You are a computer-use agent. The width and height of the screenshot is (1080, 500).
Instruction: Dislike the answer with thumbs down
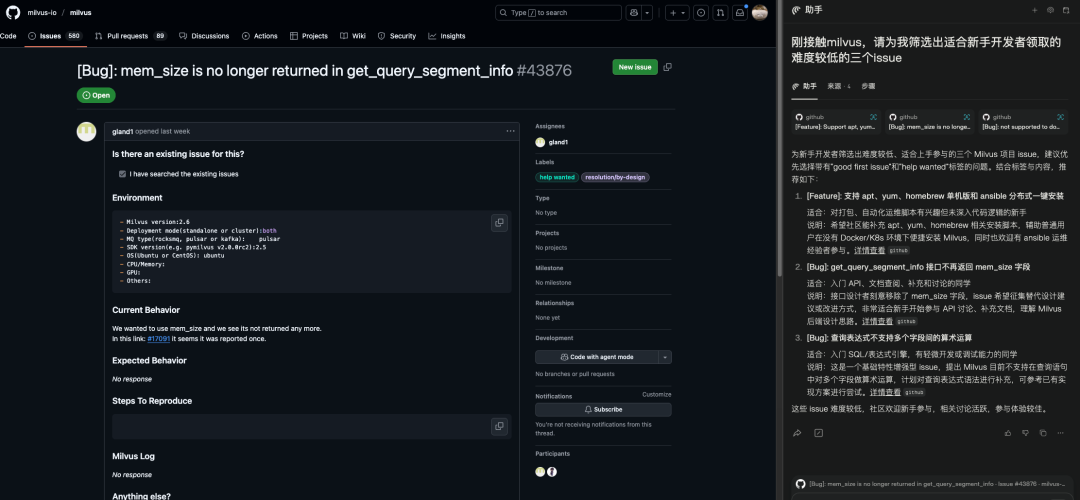(1026, 433)
